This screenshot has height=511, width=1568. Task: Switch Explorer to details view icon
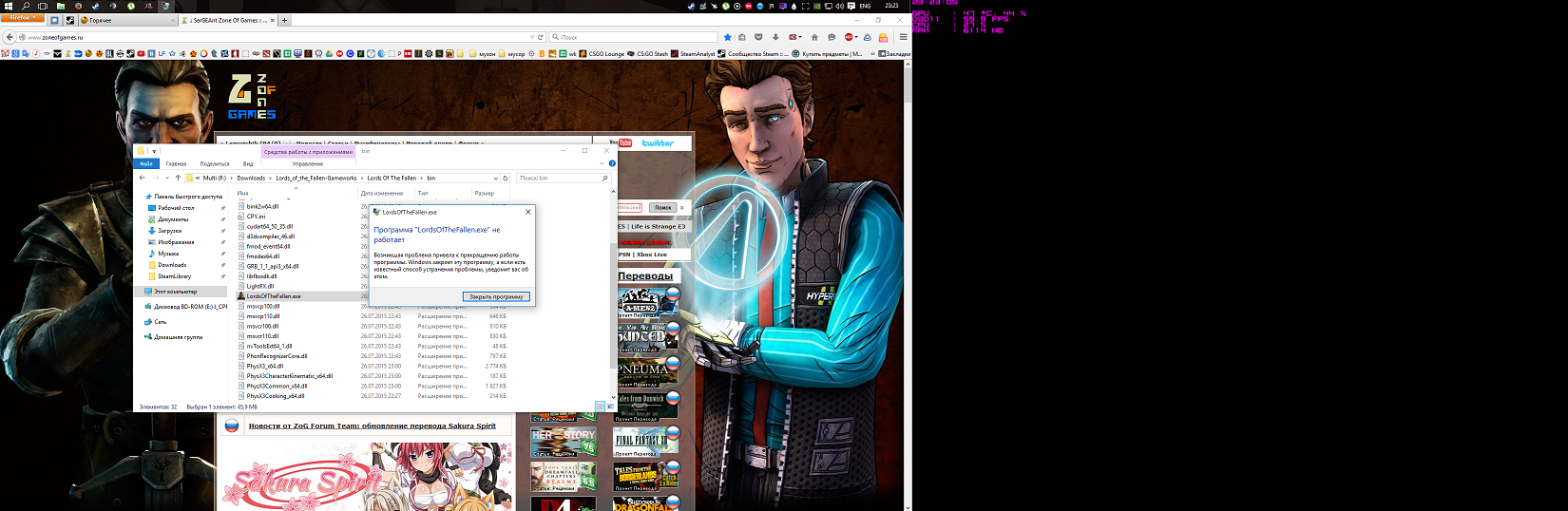click(600, 407)
